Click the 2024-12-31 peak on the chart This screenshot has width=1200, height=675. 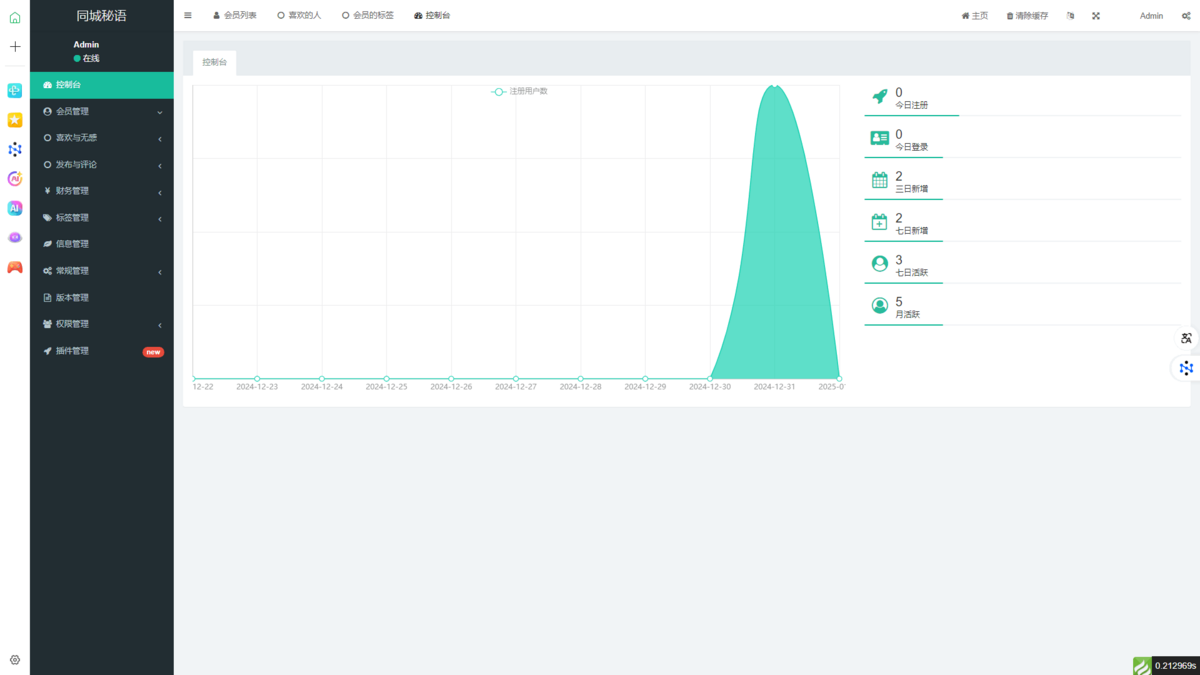pyautogui.click(x=774, y=86)
